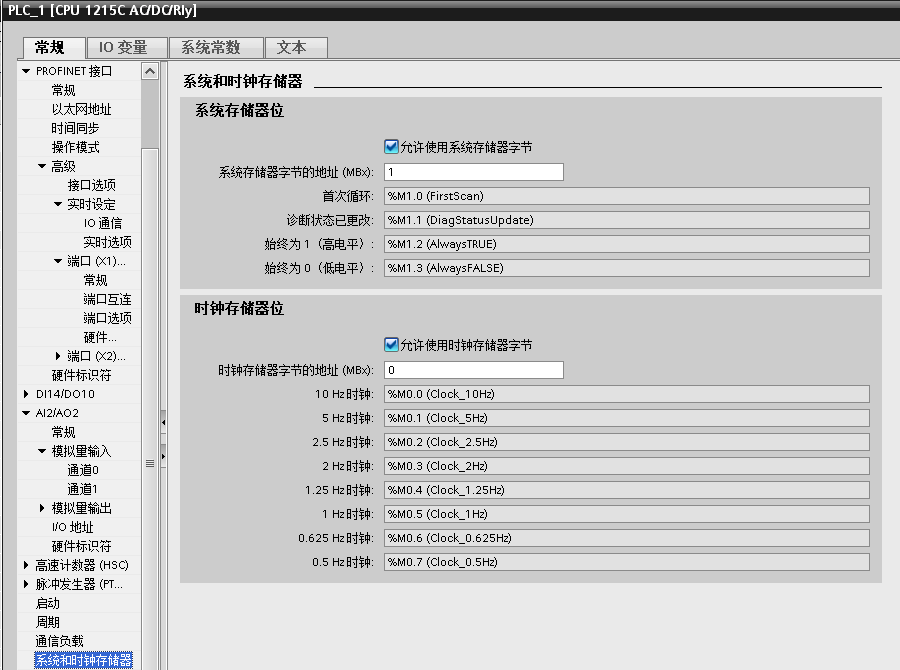This screenshot has height=670, width=900.
Task: Click the 时钟存储器字节的地址 input field
Action: [x=474, y=370]
